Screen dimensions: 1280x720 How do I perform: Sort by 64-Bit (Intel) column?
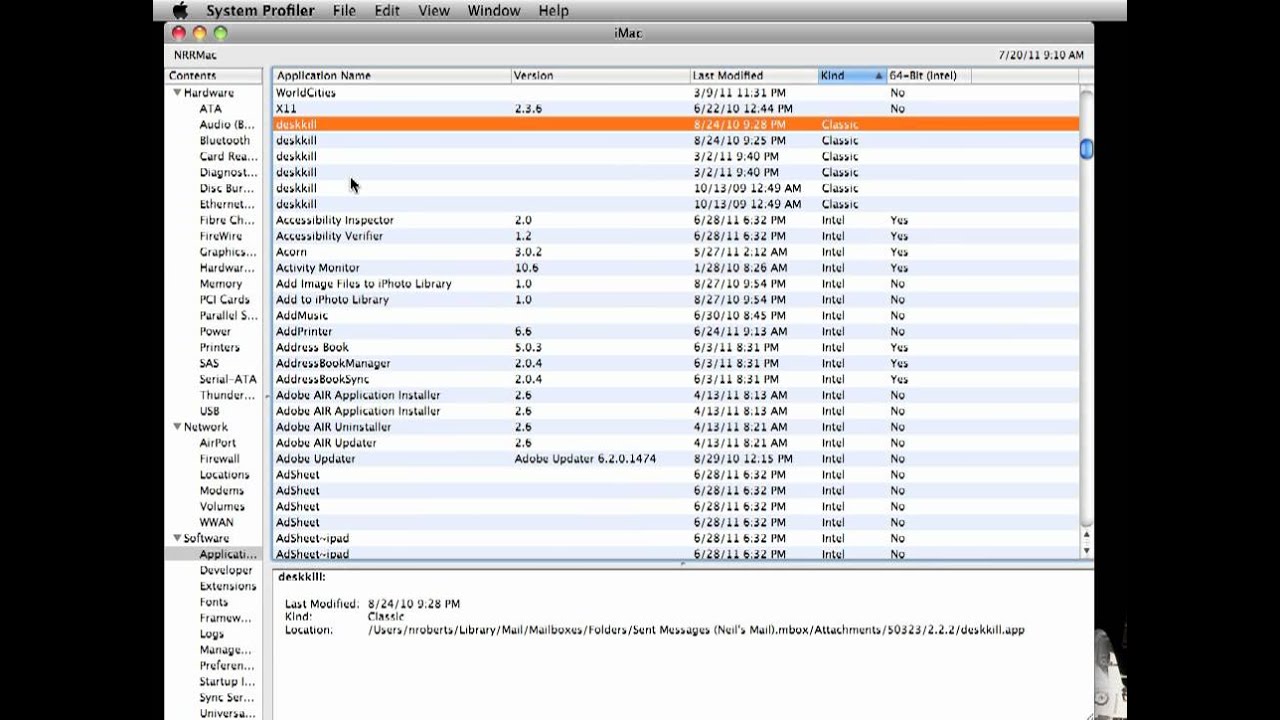928,75
